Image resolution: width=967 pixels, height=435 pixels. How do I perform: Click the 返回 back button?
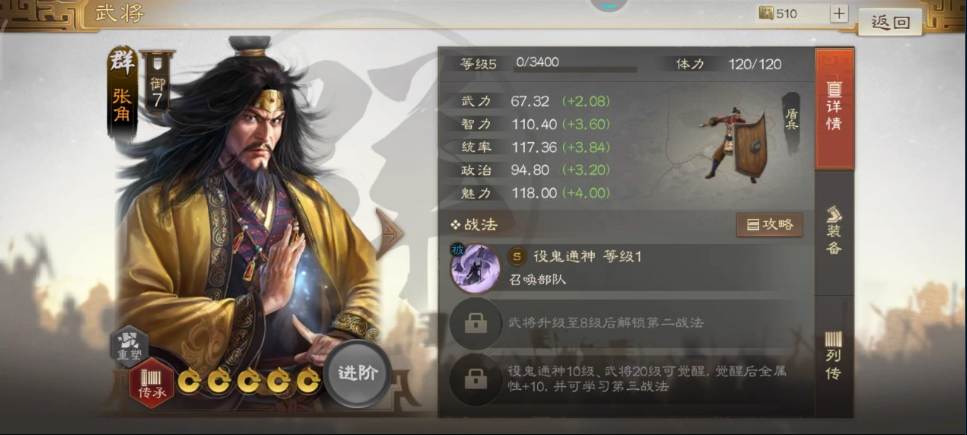[890, 23]
